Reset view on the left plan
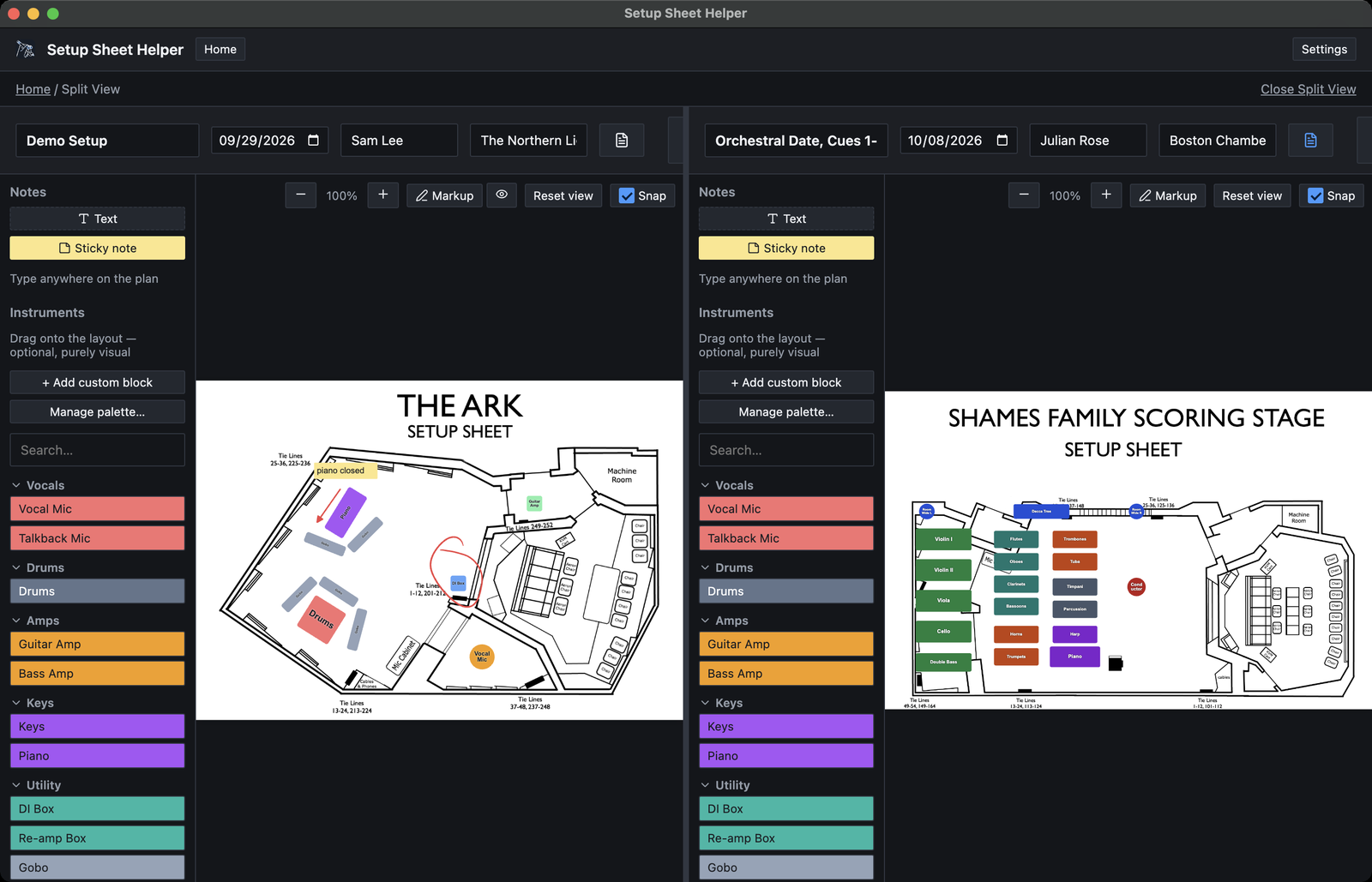Image resolution: width=1372 pixels, height=882 pixels. tap(563, 195)
